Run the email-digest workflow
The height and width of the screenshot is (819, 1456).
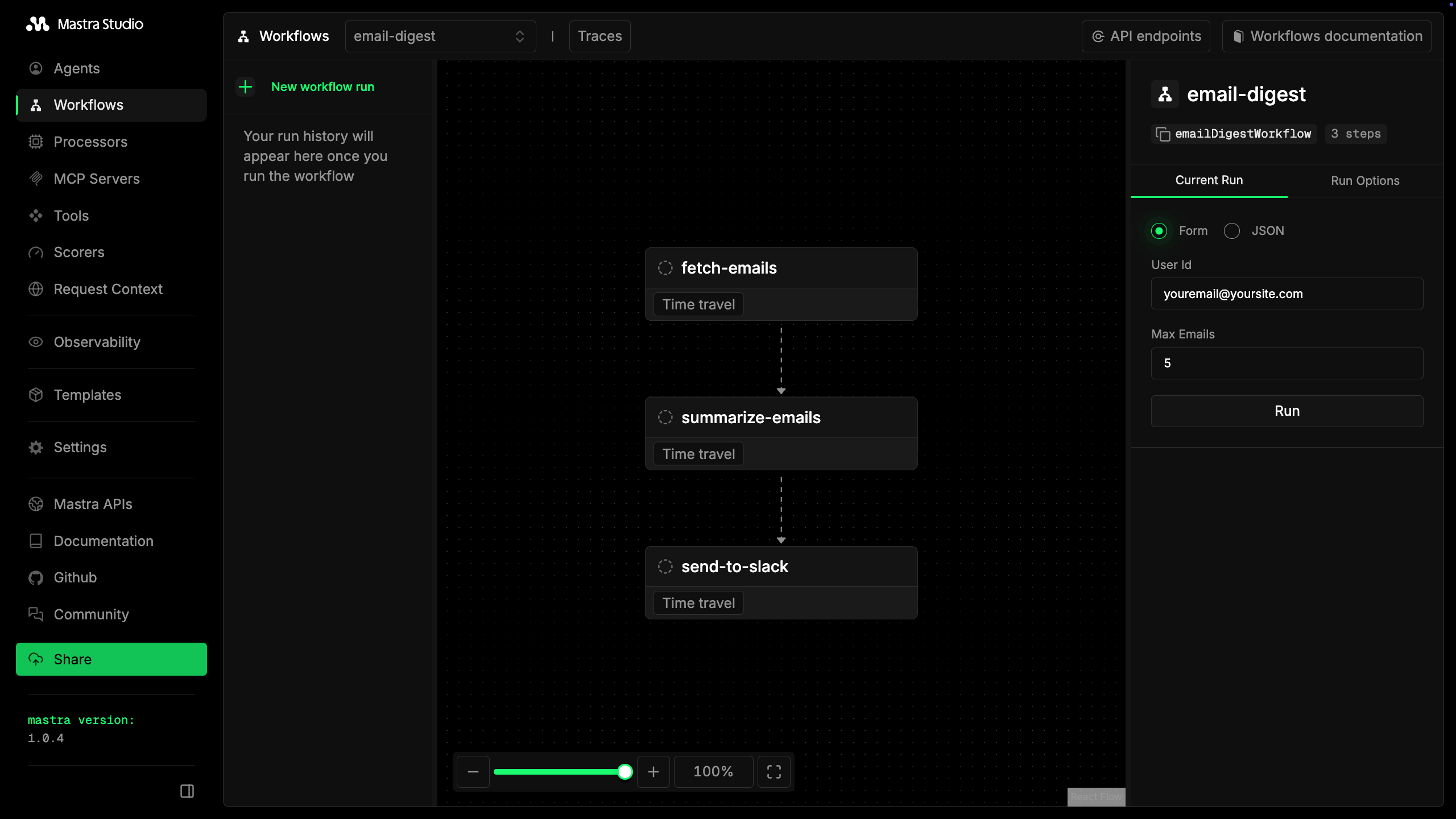tap(1287, 411)
